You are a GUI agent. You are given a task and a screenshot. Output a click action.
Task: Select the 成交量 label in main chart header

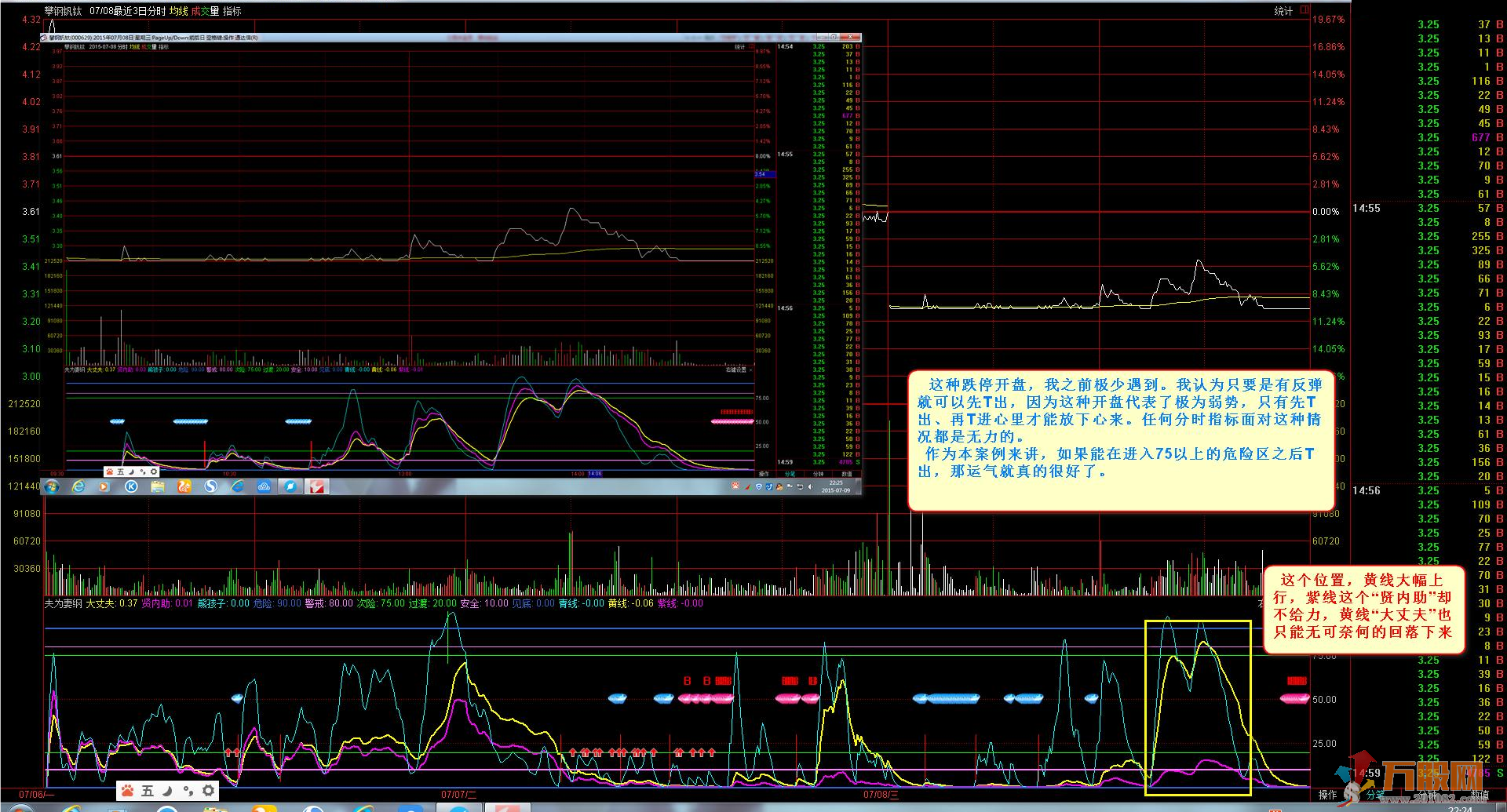tap(205, 11)
